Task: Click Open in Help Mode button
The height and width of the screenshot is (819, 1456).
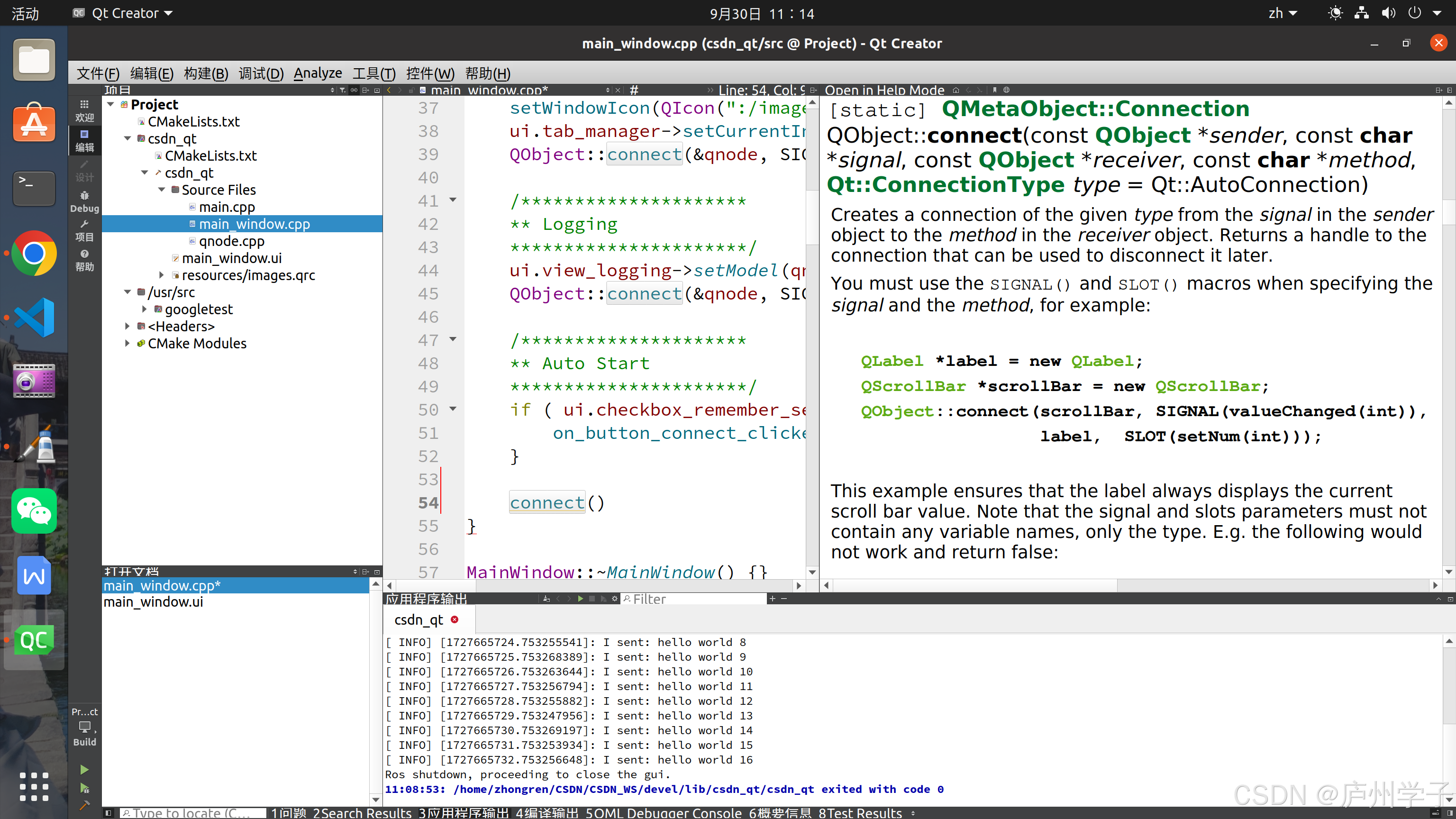Action: [884, 90]
